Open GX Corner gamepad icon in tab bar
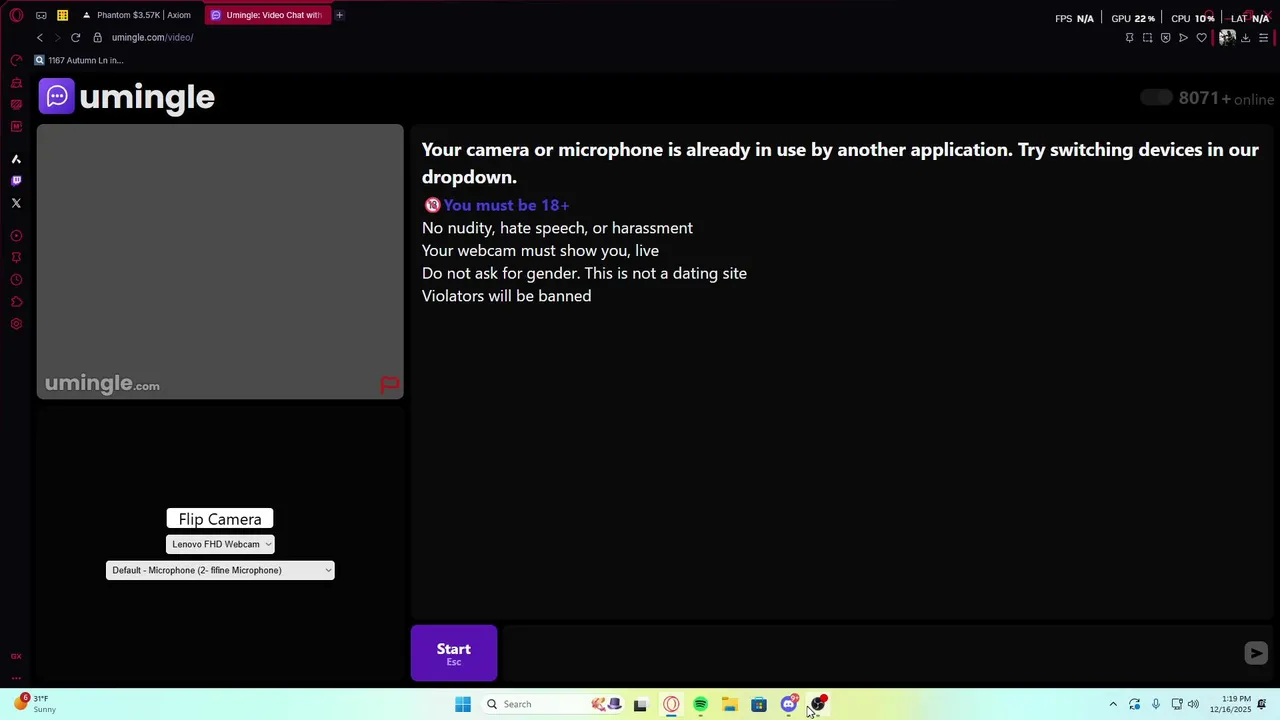1280x720 pixels. click(x=41, y=15)
